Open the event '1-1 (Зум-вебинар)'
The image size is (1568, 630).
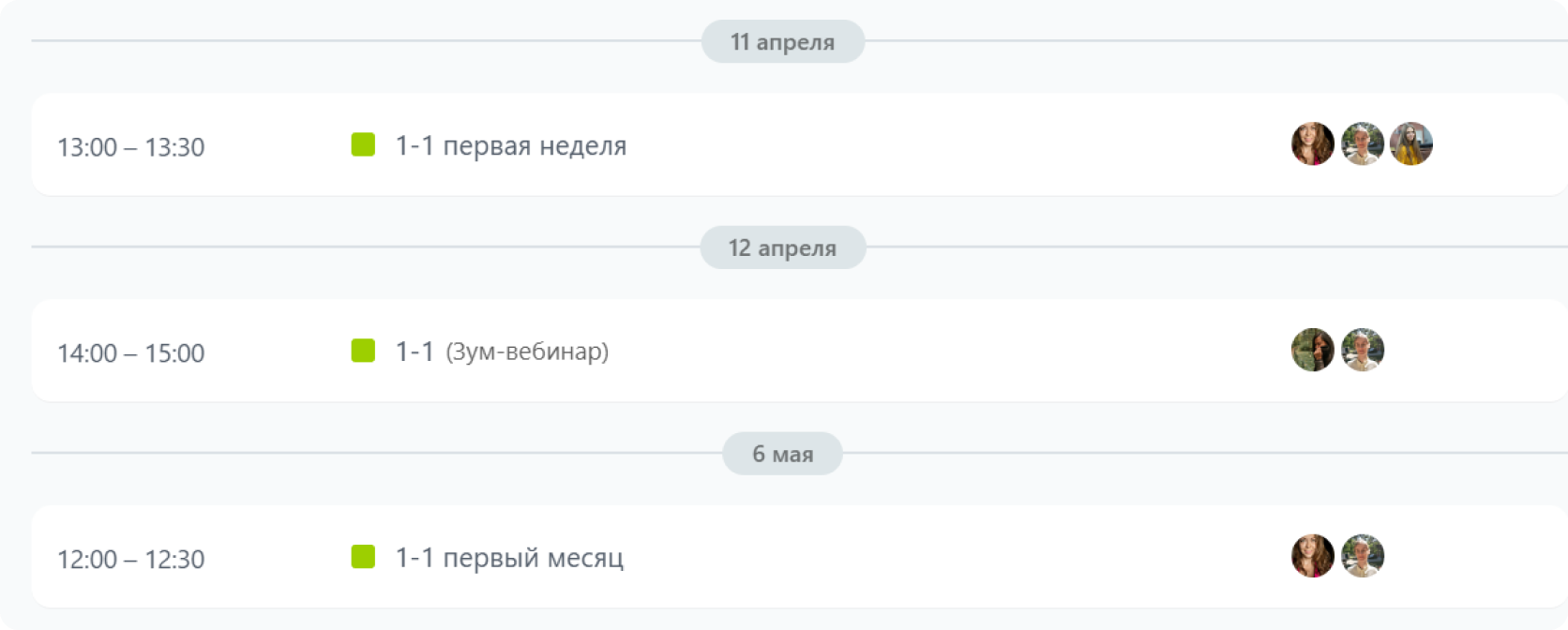click(501, 352)
